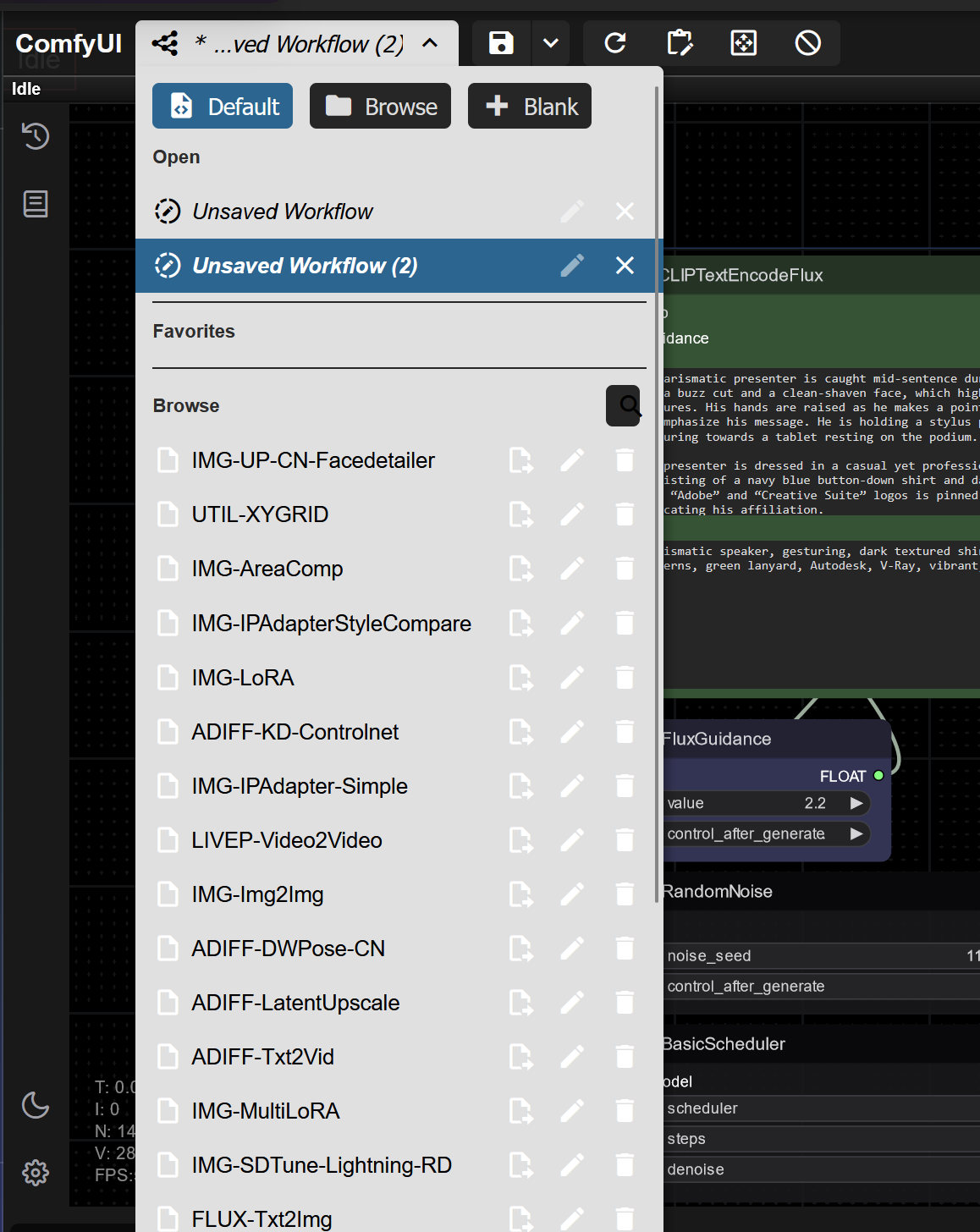Click the Default workflow button
This screenshot has width=980, height=1232.
pyautogui.click(x=222, y=106)
